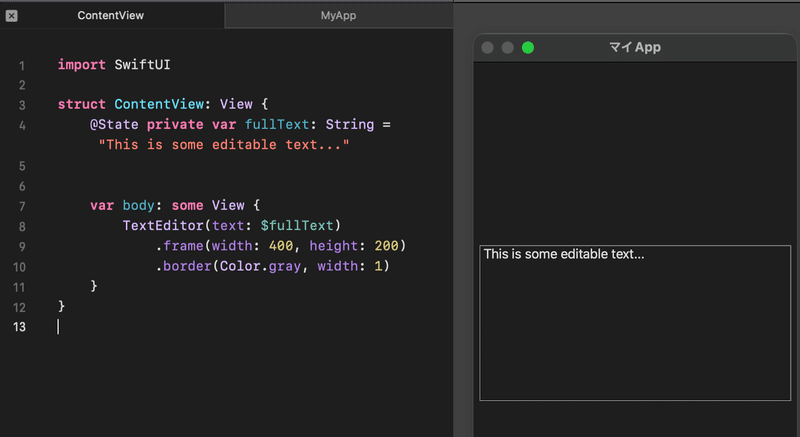Click 'import' keyword on line 1

click(x=82, y=65)
